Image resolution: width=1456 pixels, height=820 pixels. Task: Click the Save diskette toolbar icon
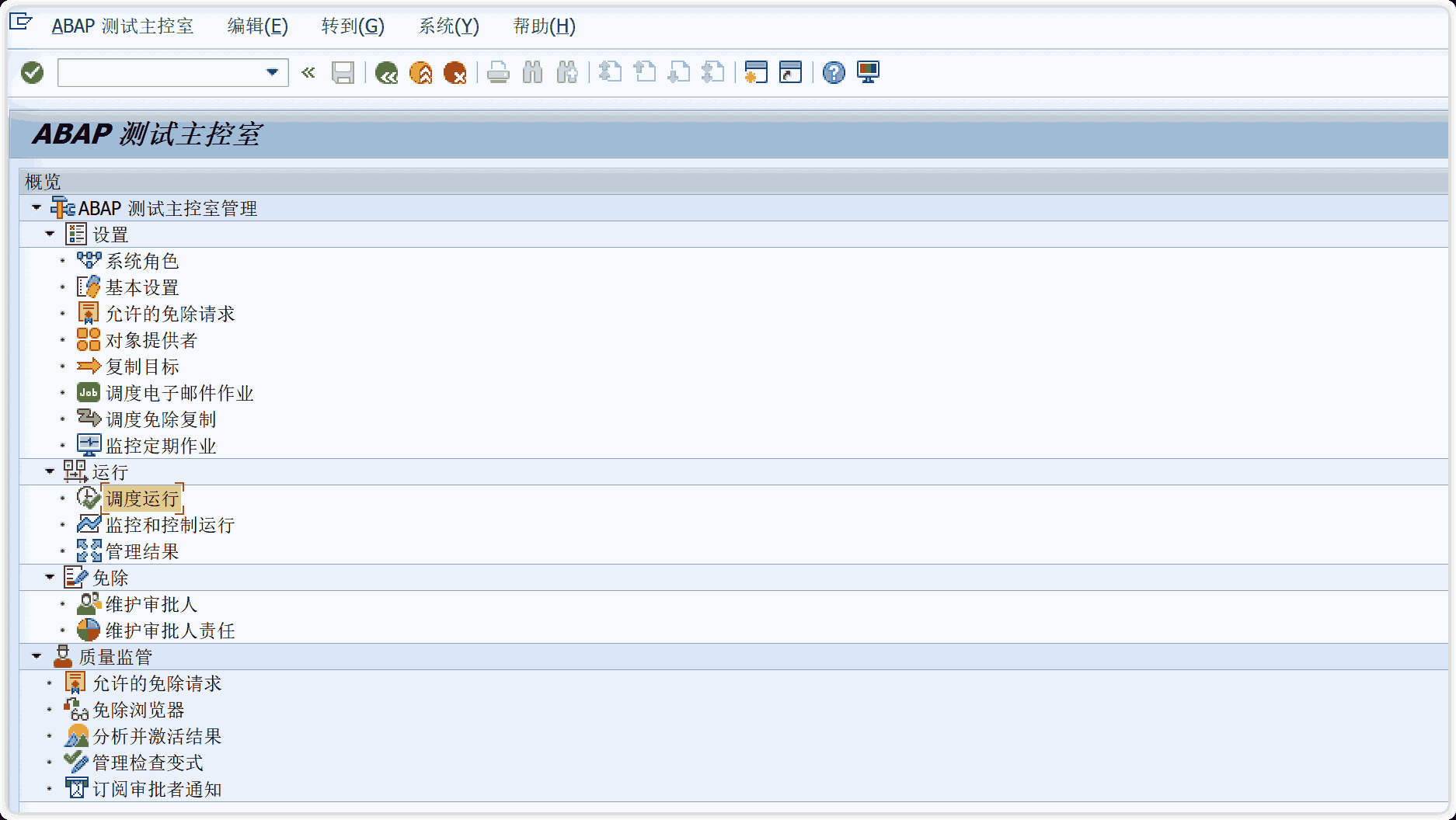click(343, 73)
